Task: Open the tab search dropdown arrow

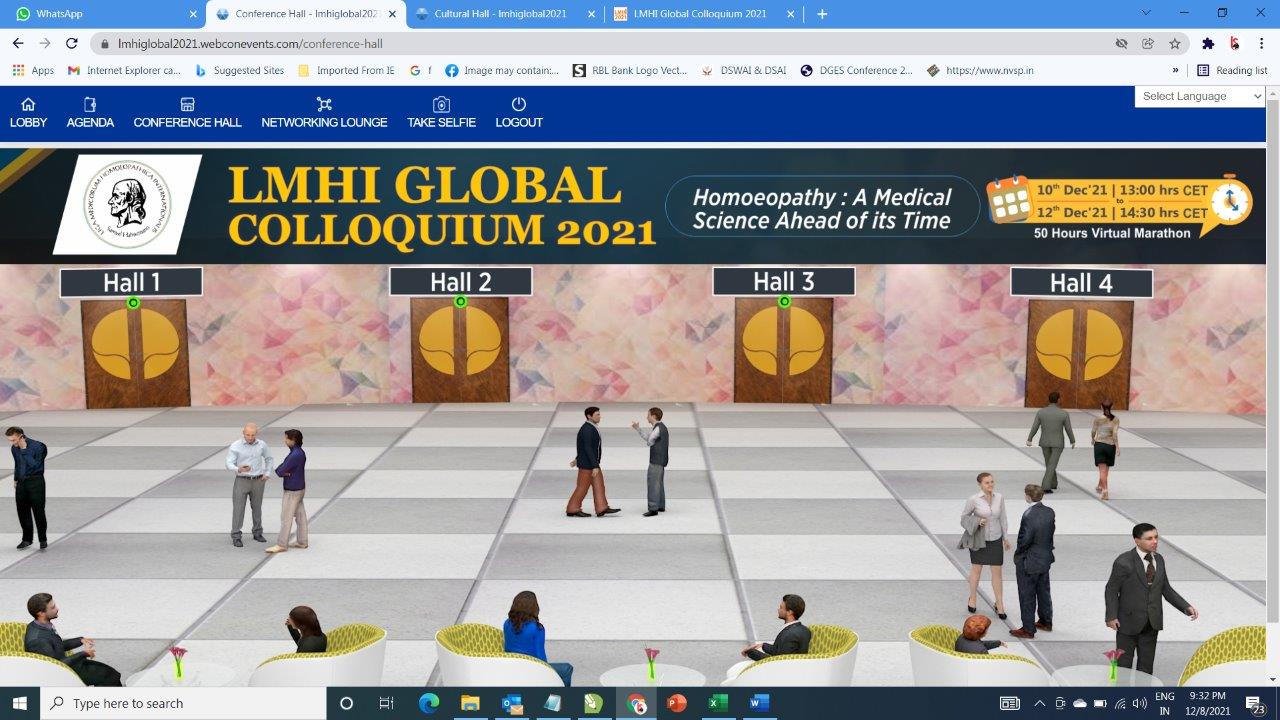Action: 1145,13
